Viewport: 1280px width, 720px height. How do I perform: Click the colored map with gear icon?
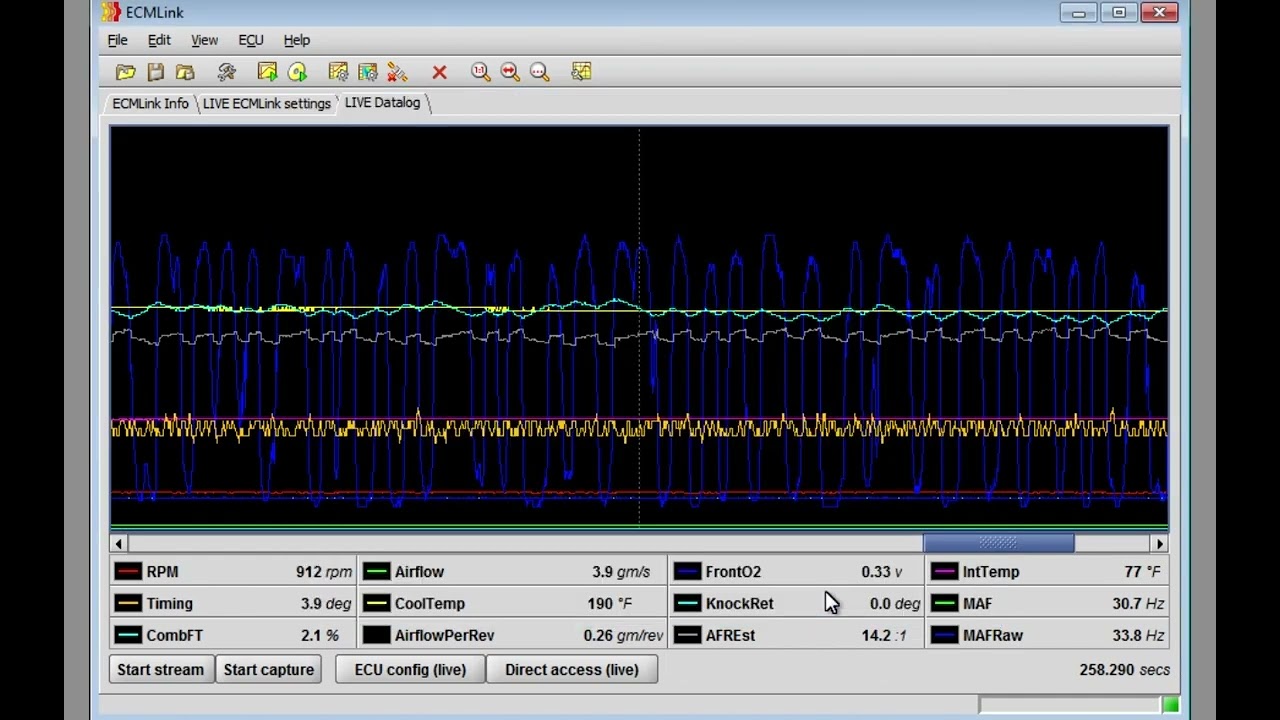368,72
